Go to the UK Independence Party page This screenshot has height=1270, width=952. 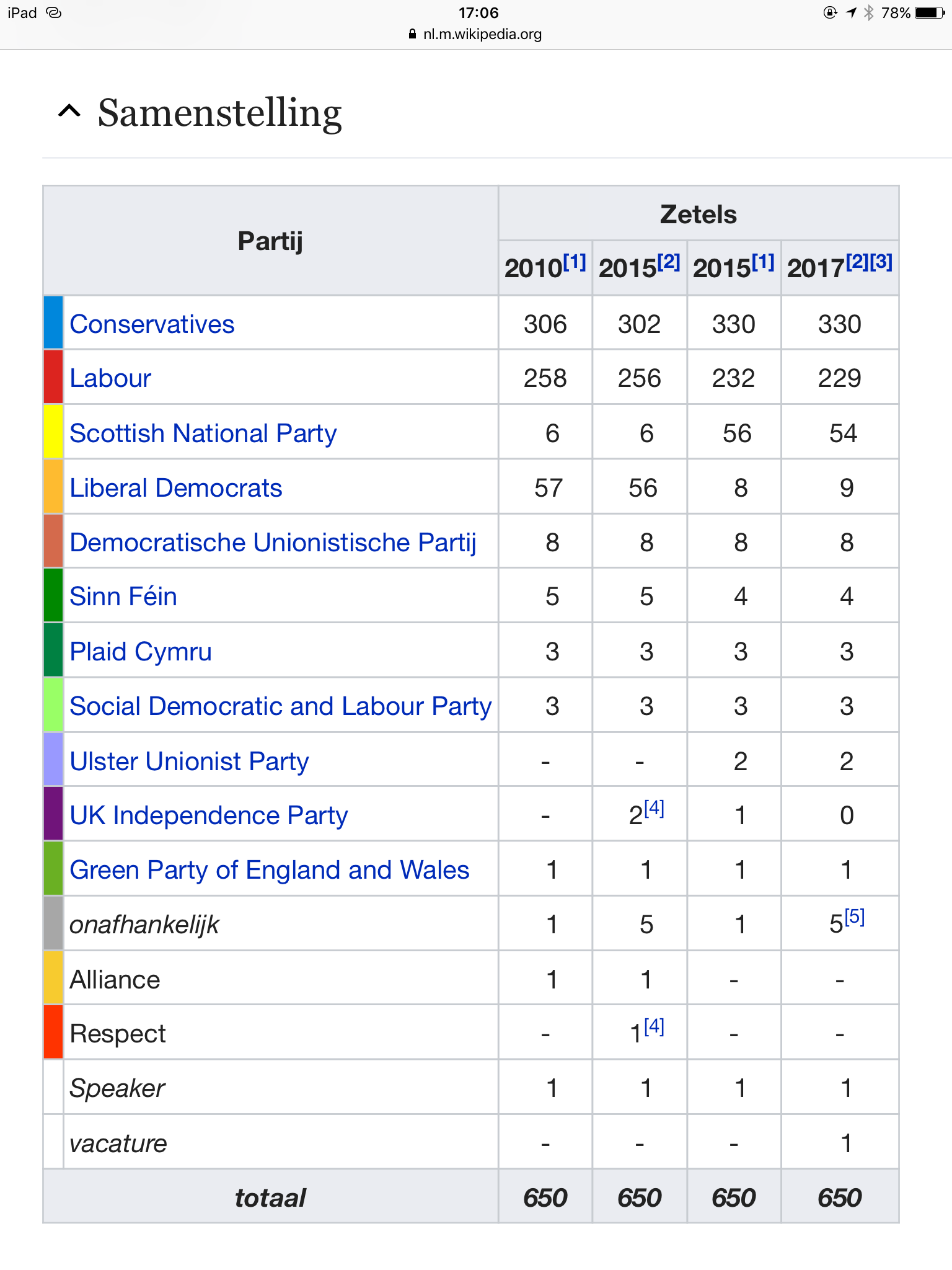tap(208, 815)
